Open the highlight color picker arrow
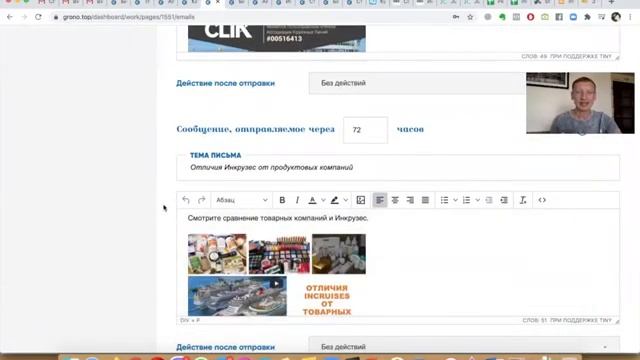Viewport: 640px width, 360px height. click(346, 200)
